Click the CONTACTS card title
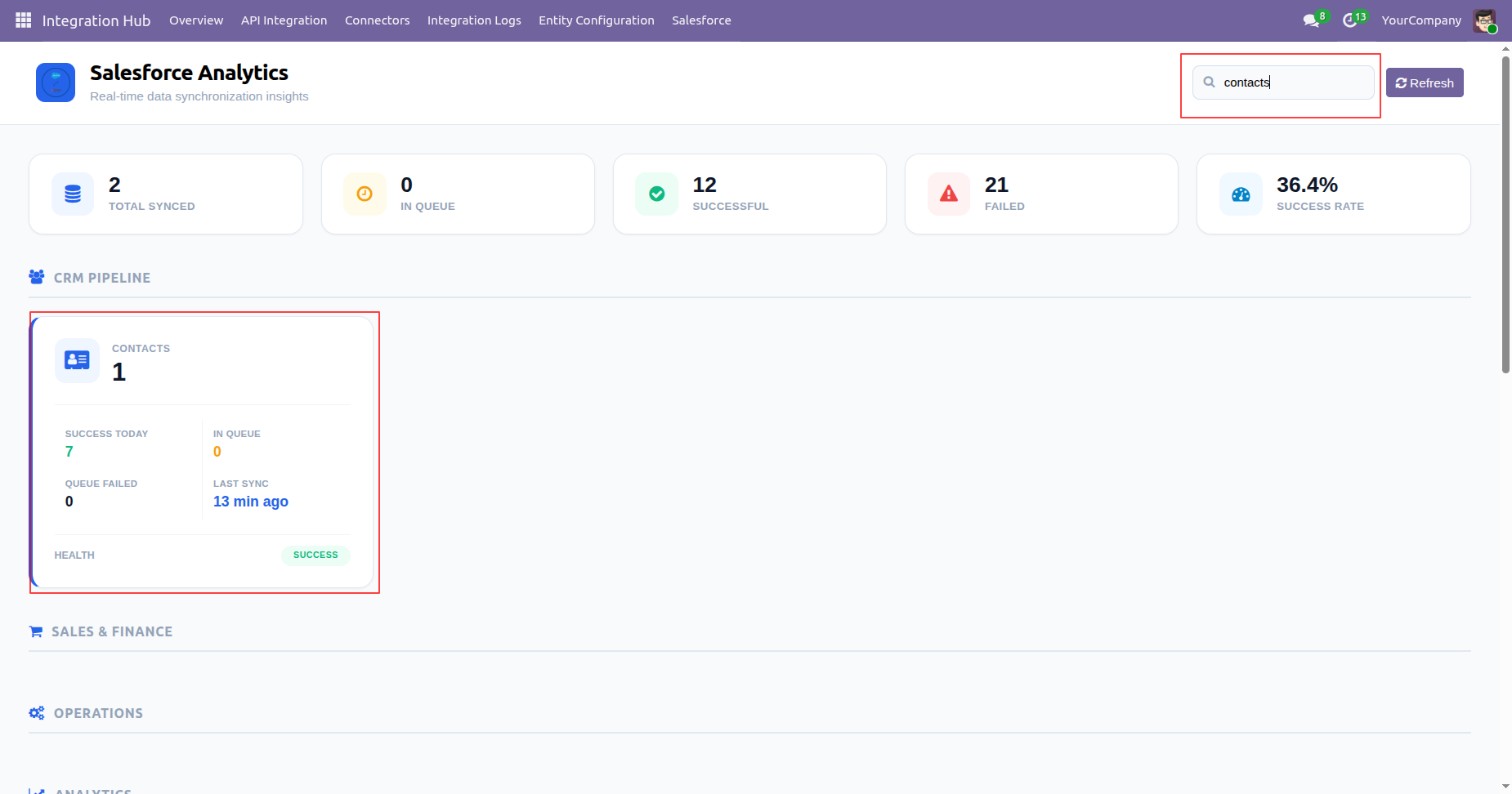Image resolution: width=1512 pixels, height=794 pixels. pyautogui.click(x=141, y=349)
